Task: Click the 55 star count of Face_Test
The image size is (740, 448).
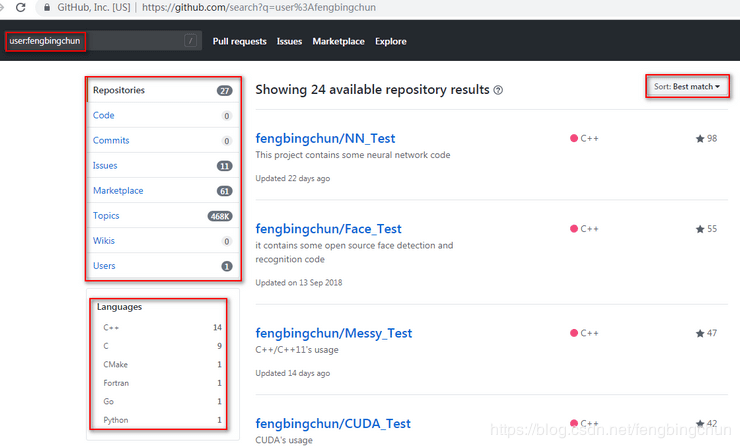Action: pyautogui.click(x=712, y=229)
